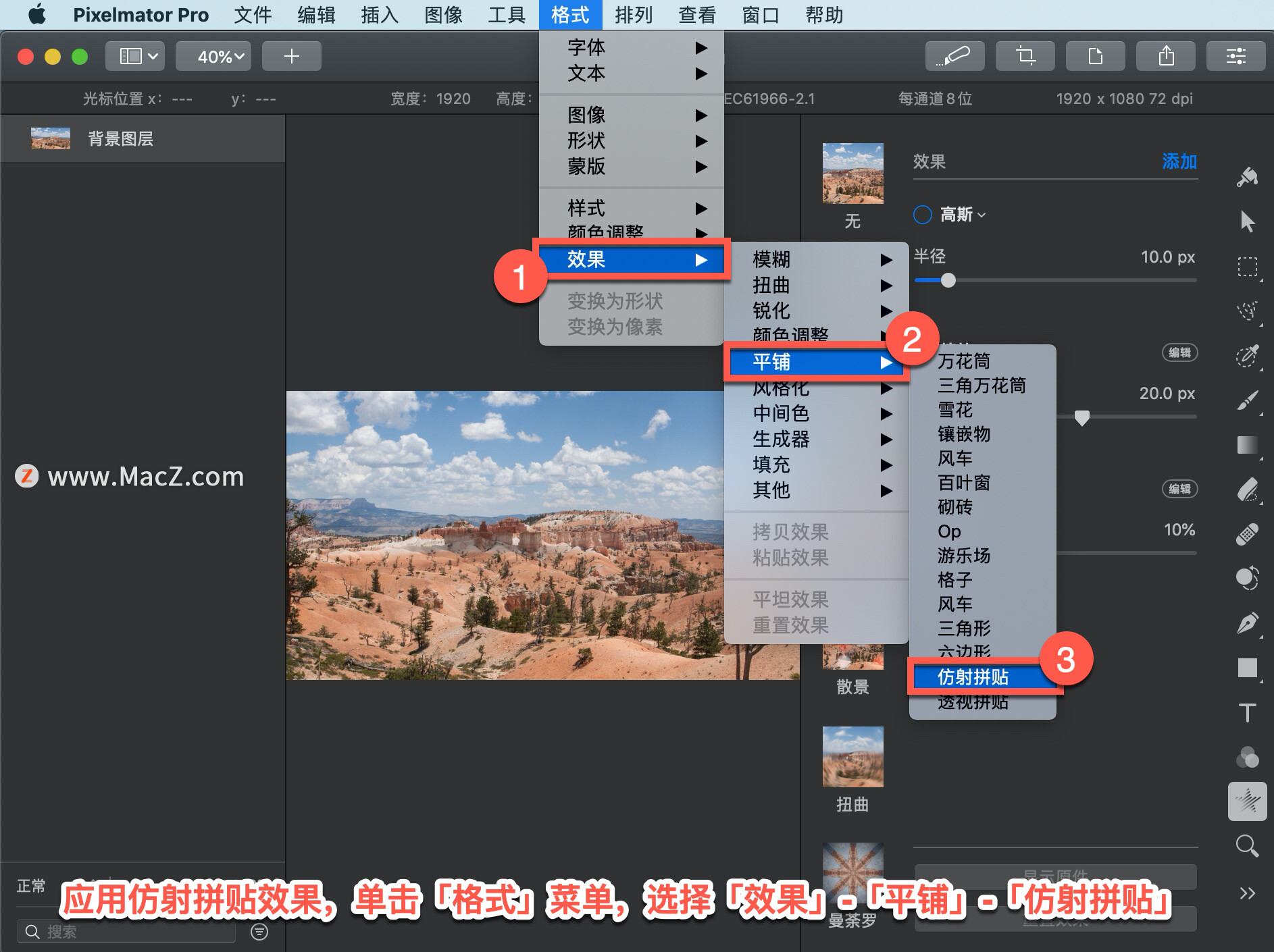Toggle the Gaussian effect circle

[x=923, y=215]
